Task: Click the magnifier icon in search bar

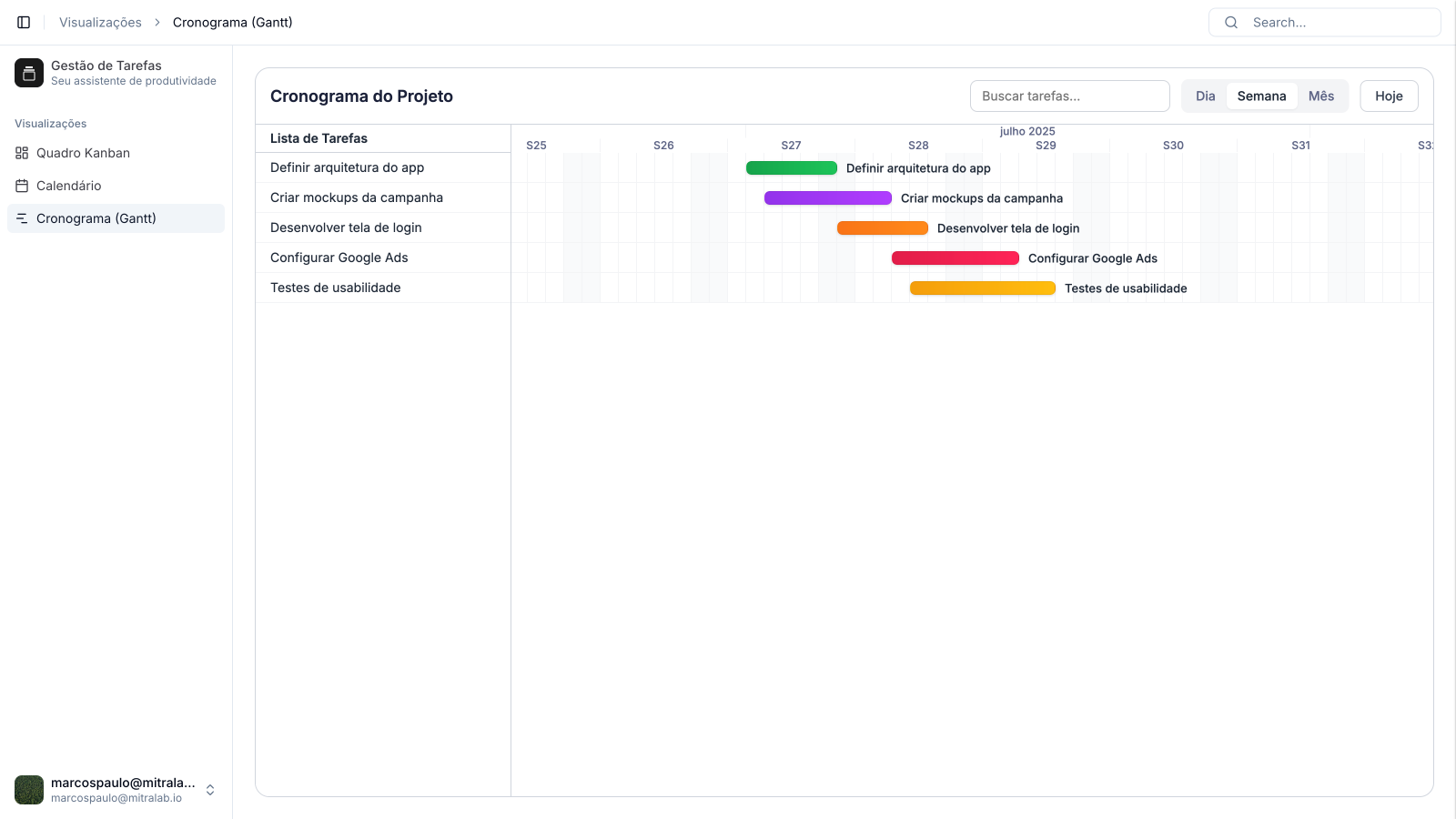Action: (x=1231, y=23)
